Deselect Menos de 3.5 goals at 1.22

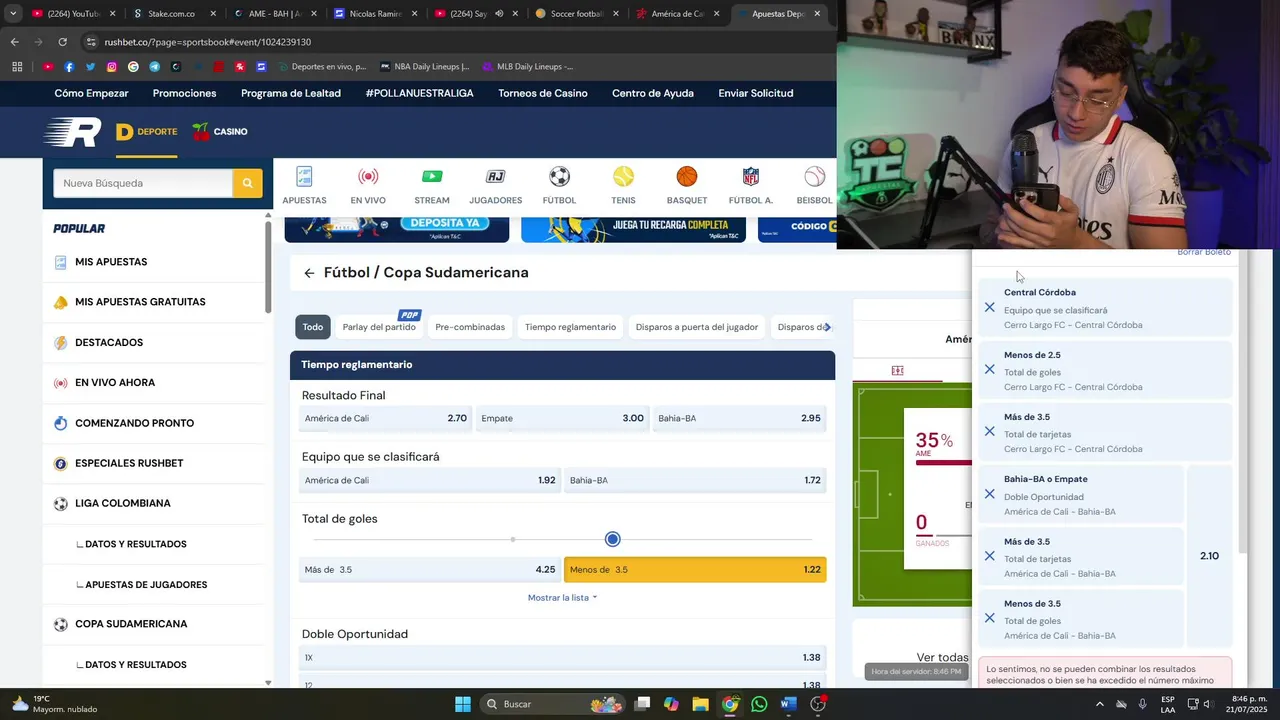pyautogui.click(x=695, y=570)
